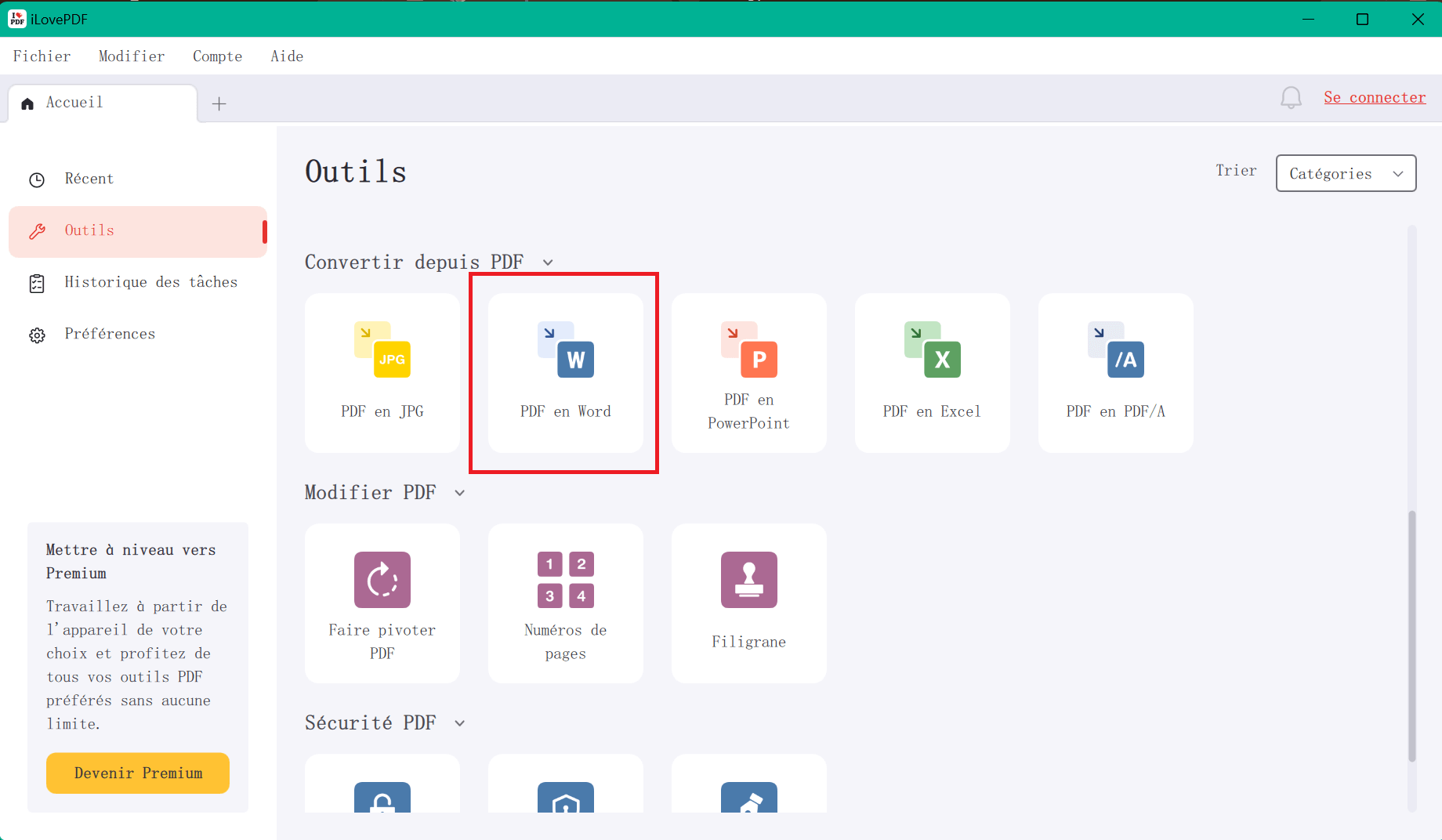Viewport: 1442px width, 840px height.
Task: Launch the PDF en PowerPoint icon
Action: (x=749, y=349)
